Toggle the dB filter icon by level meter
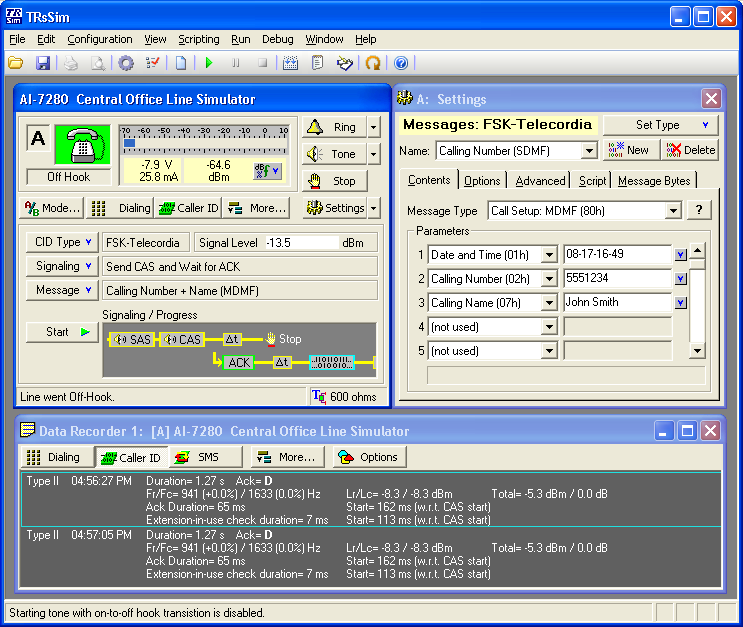The image size is (743, 627). coord(268,171)
